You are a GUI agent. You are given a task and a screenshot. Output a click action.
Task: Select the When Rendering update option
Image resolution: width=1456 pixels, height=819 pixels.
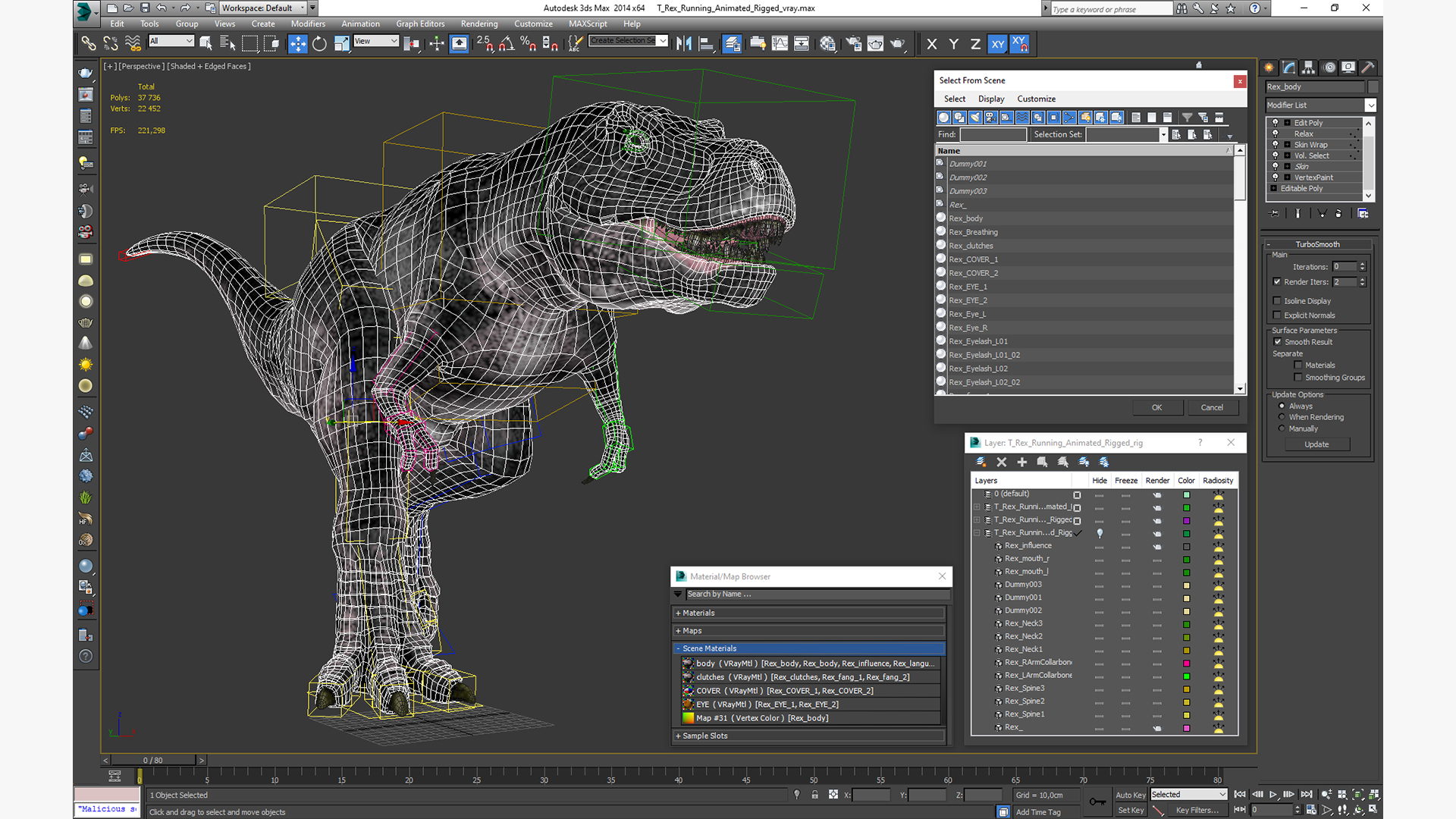click(x=1282, y=417)
